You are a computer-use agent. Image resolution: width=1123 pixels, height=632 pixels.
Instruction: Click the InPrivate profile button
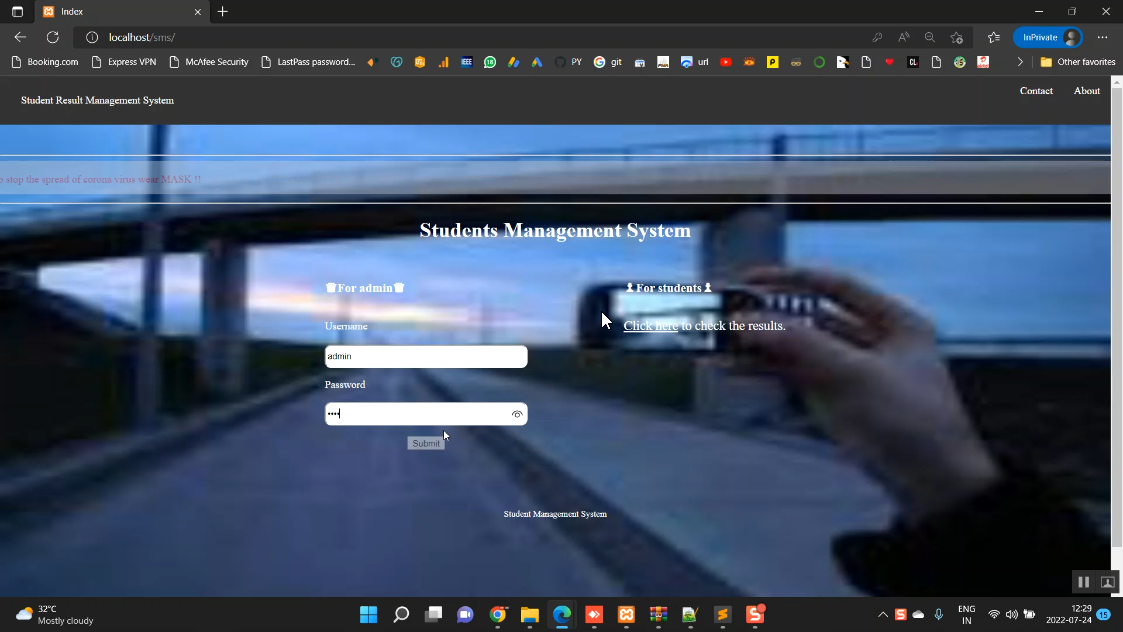1047,37
